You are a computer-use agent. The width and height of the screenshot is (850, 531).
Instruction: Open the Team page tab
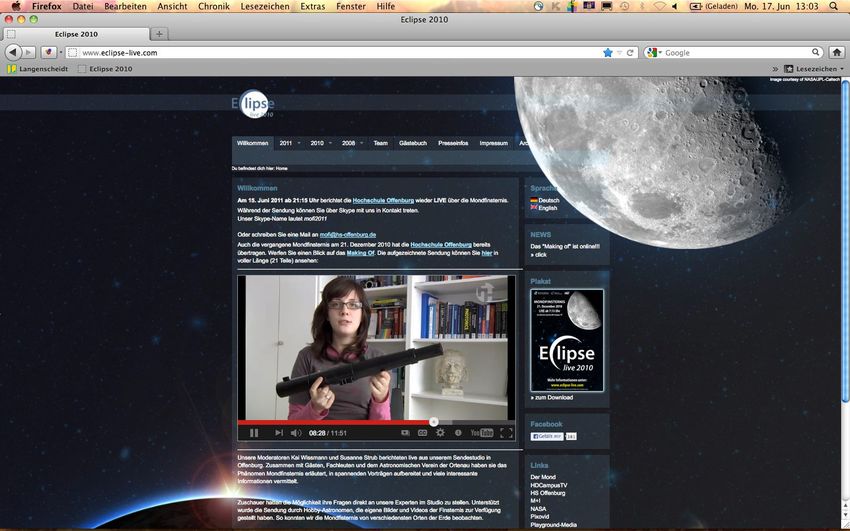point(381,143)
